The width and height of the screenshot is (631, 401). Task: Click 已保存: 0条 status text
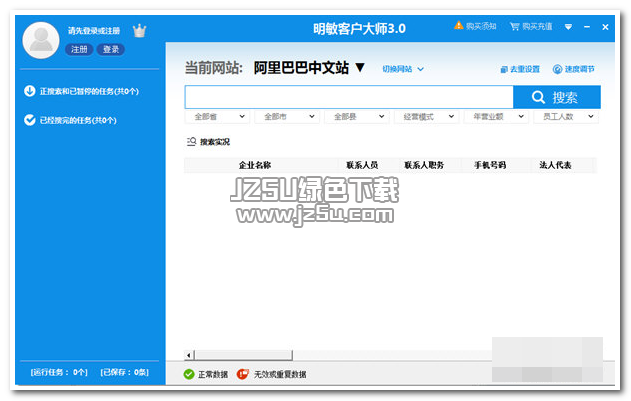[124, 372]
